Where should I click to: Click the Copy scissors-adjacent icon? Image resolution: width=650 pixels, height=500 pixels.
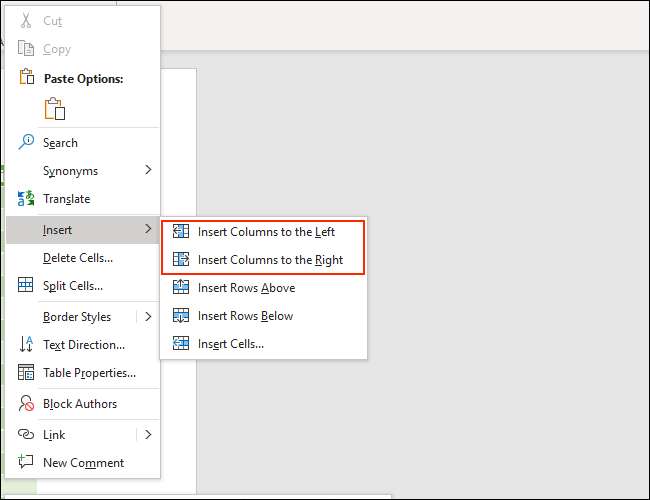click(x=26, y=49)
